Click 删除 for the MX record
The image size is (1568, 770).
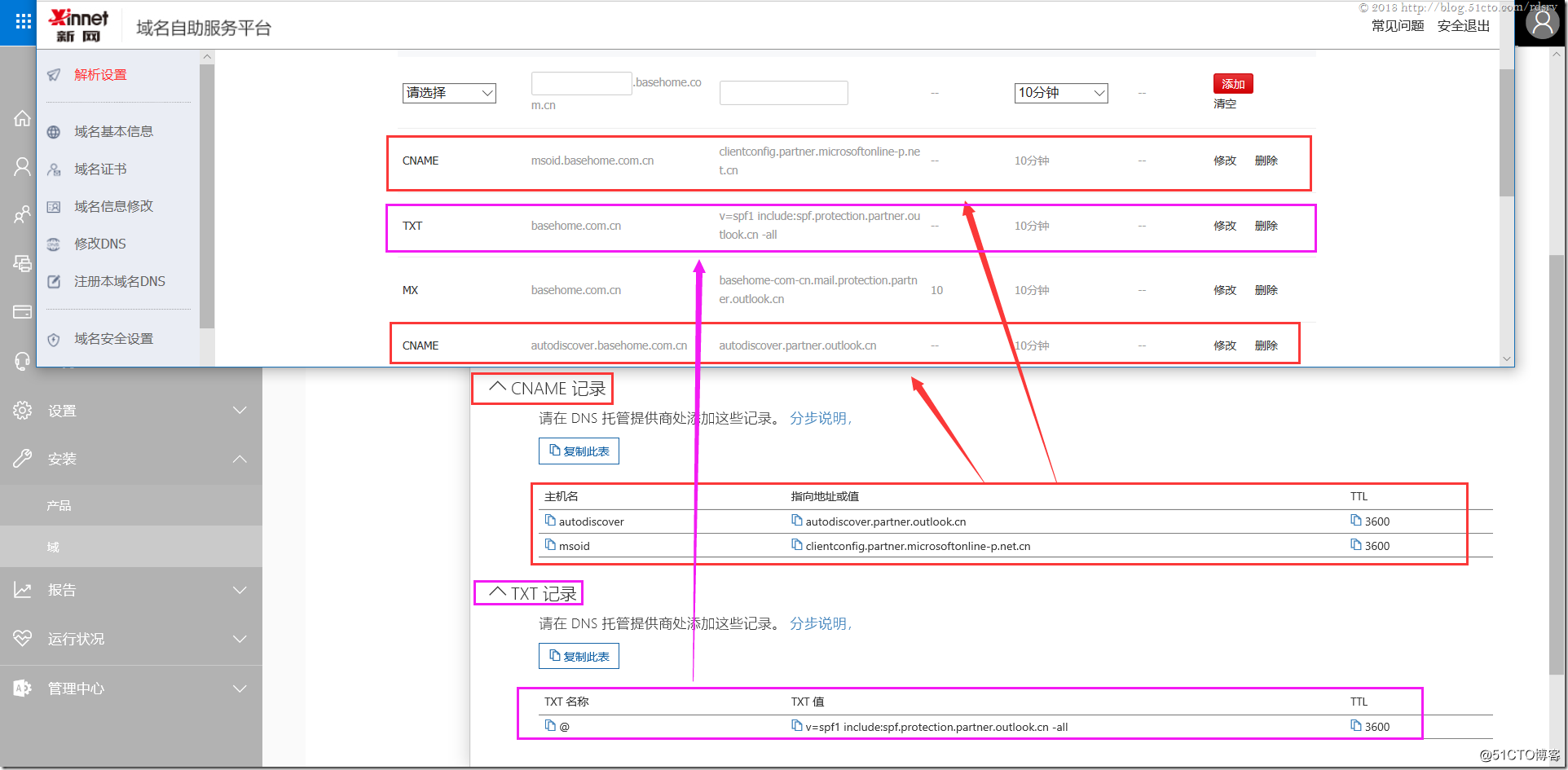pyautogui.click(x=1266, y=290)
